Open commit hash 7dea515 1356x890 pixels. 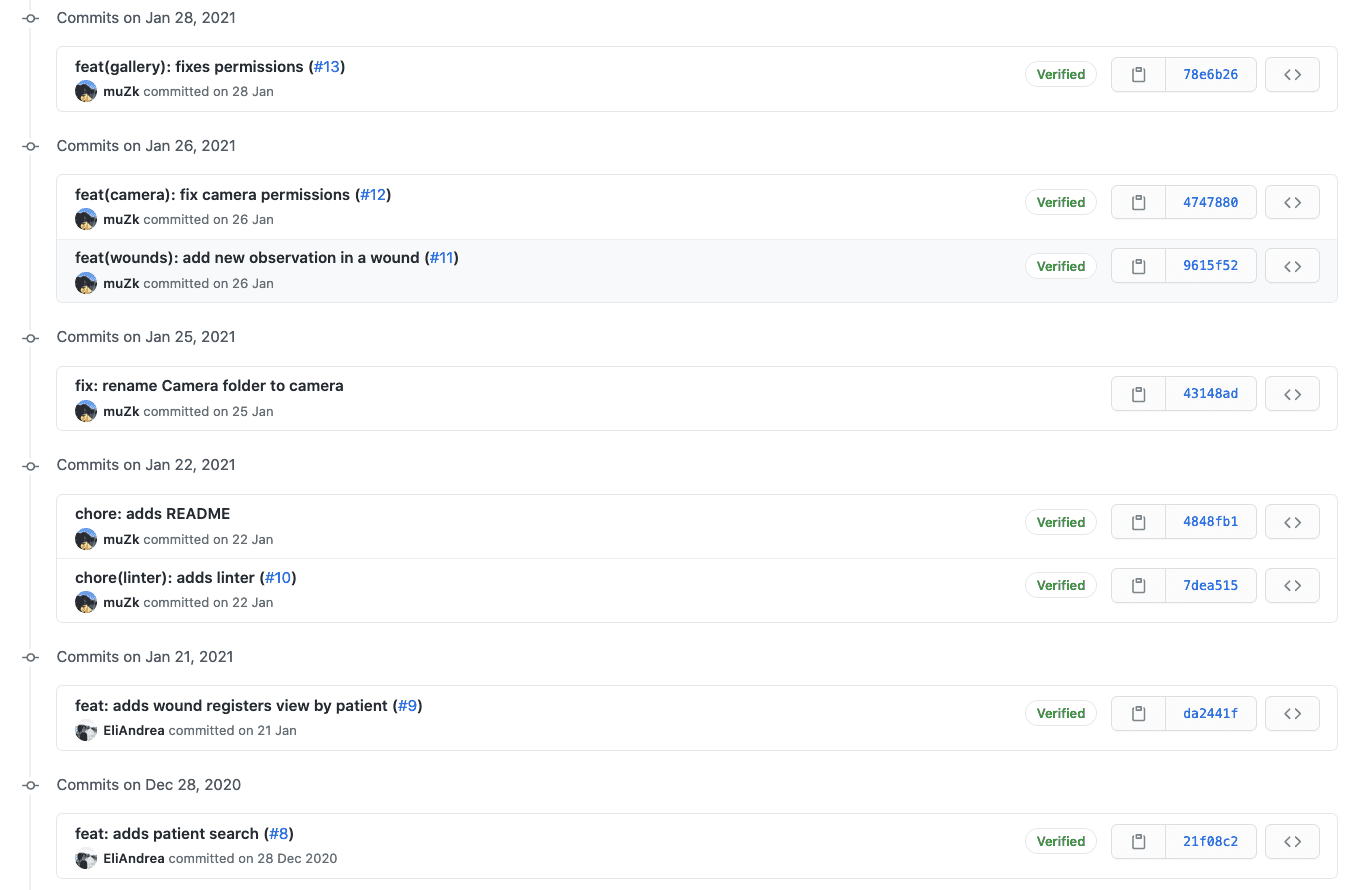[x=1210, y=586]
